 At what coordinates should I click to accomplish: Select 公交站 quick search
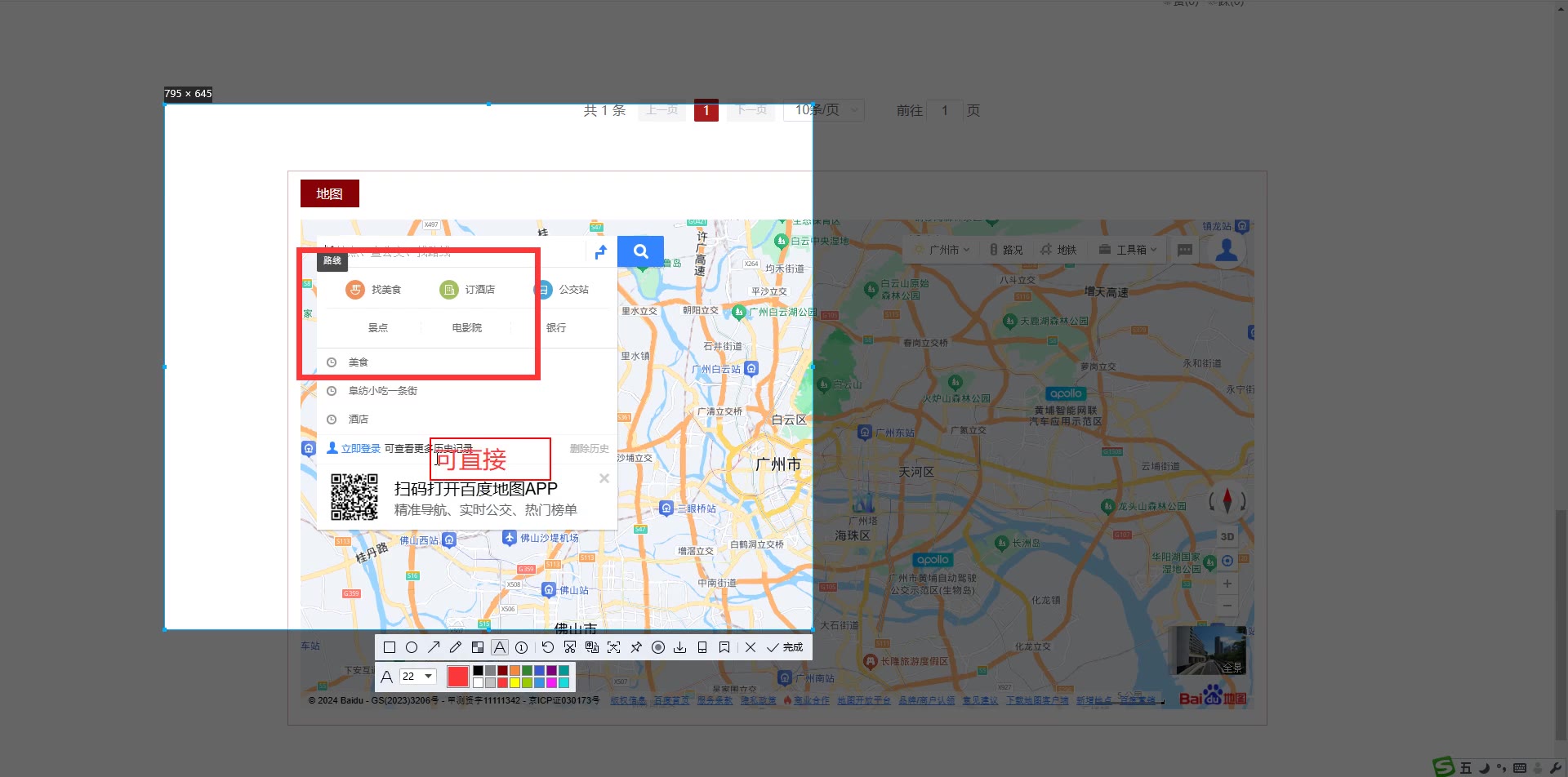561,290
